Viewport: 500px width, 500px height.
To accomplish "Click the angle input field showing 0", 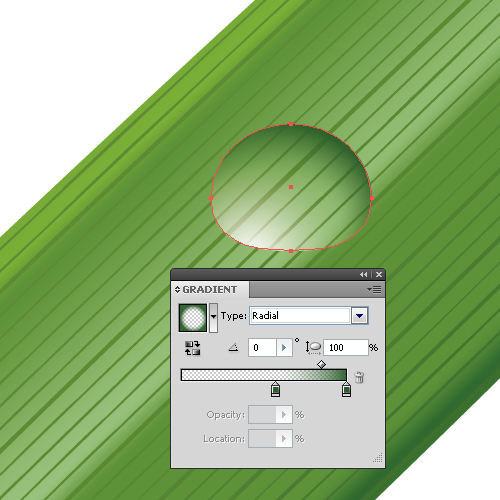I will (262, 348).
